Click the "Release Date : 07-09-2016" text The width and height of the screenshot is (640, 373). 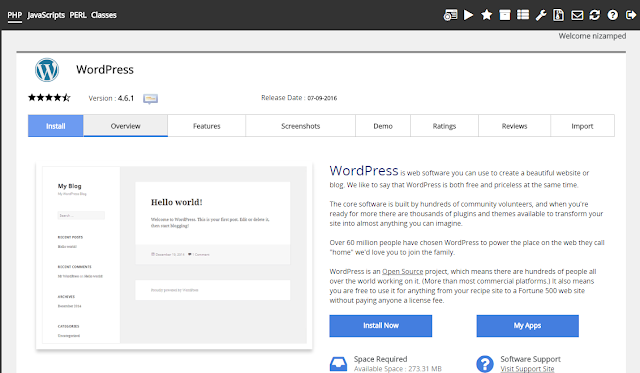299,98
